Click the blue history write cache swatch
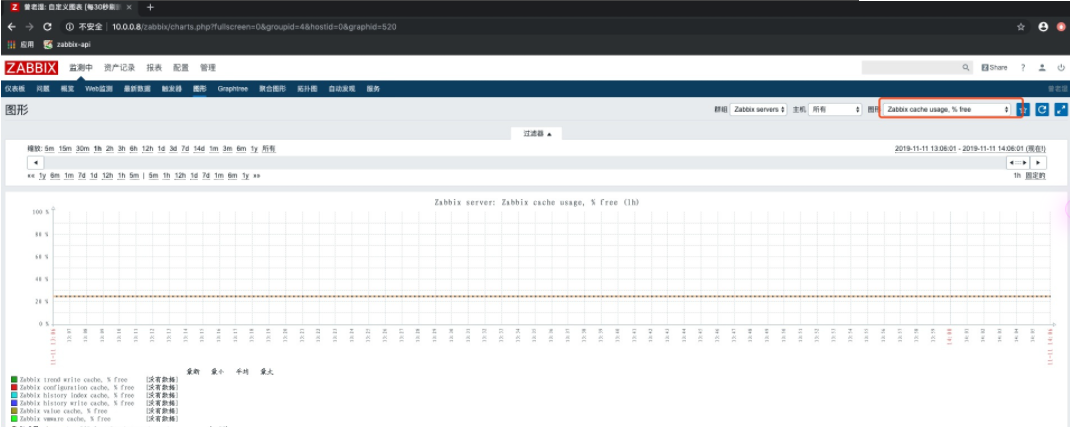This screenshot has height=427, width=1070. [x=14, y=403]
